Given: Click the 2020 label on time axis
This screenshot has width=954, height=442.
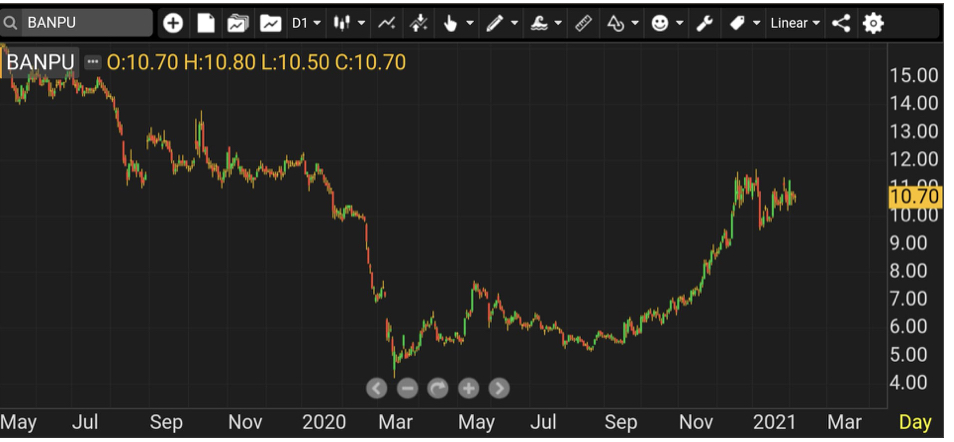Looking at the screenshot, I should point(324,422).
